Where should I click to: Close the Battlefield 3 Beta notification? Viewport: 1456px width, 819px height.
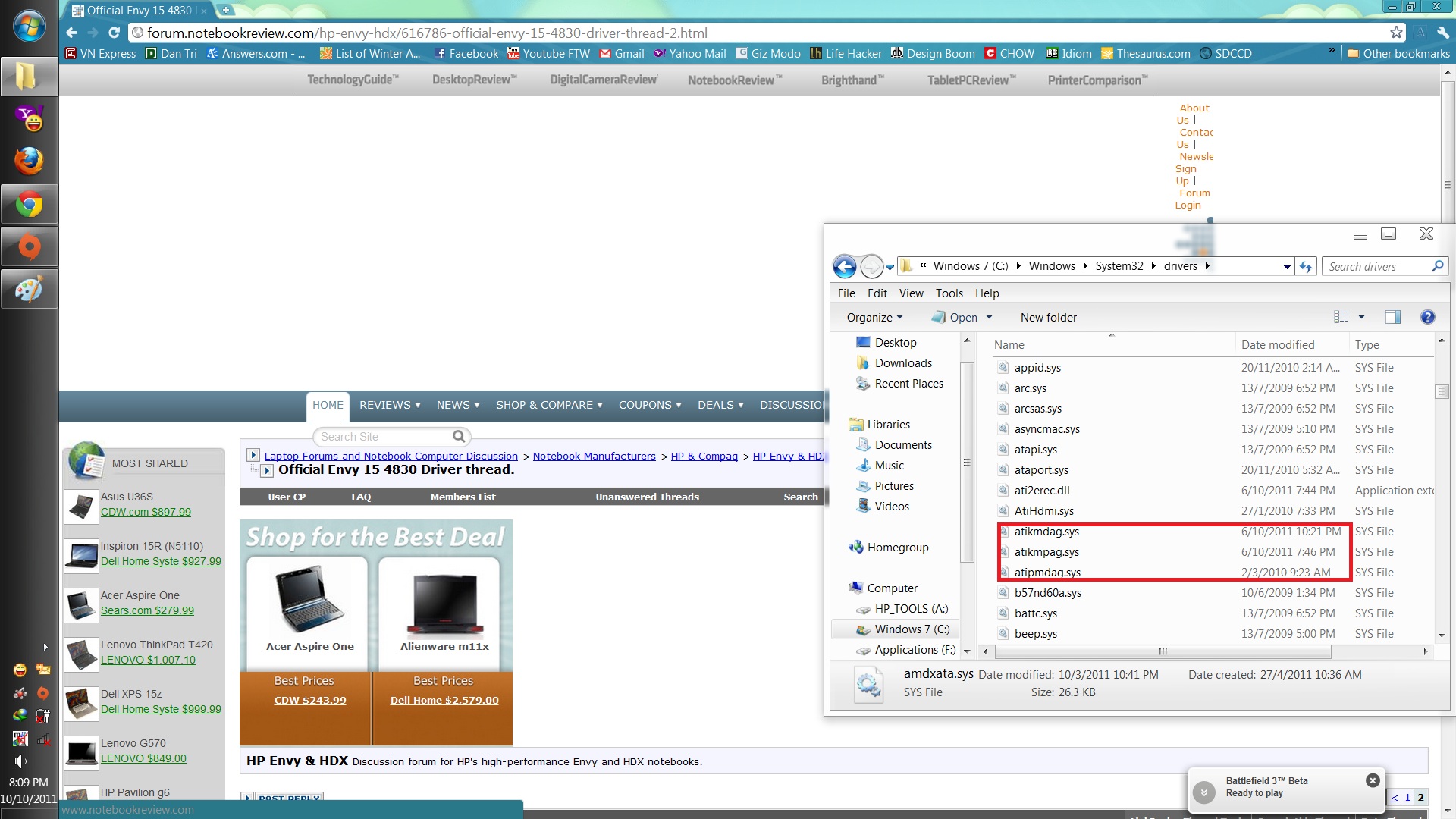coord(1373,780)
